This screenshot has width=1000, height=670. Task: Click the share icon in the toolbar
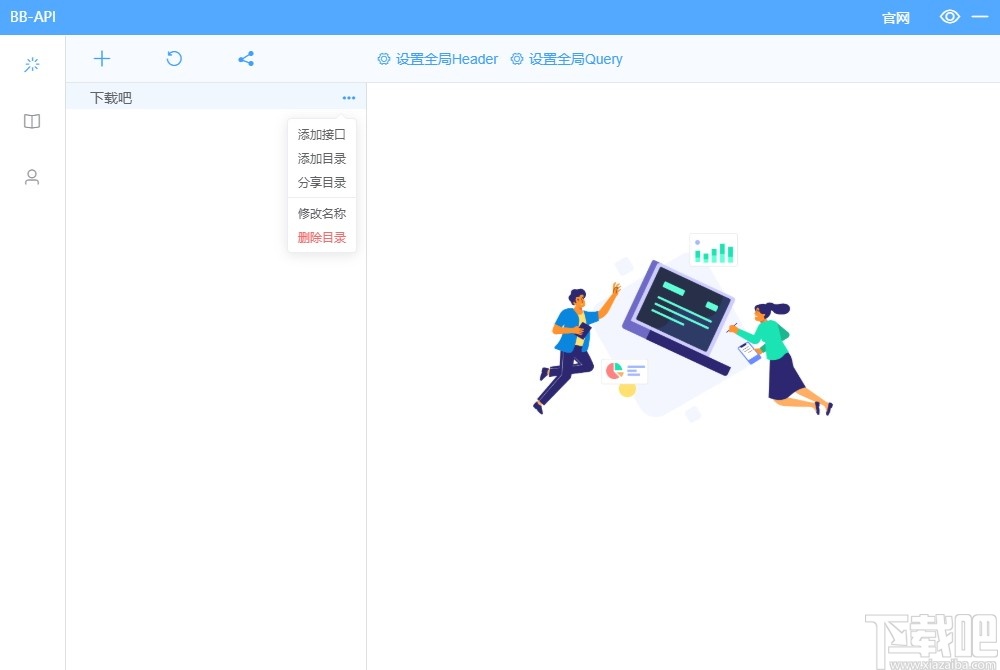pyautogui.click(x=245, y=59)
